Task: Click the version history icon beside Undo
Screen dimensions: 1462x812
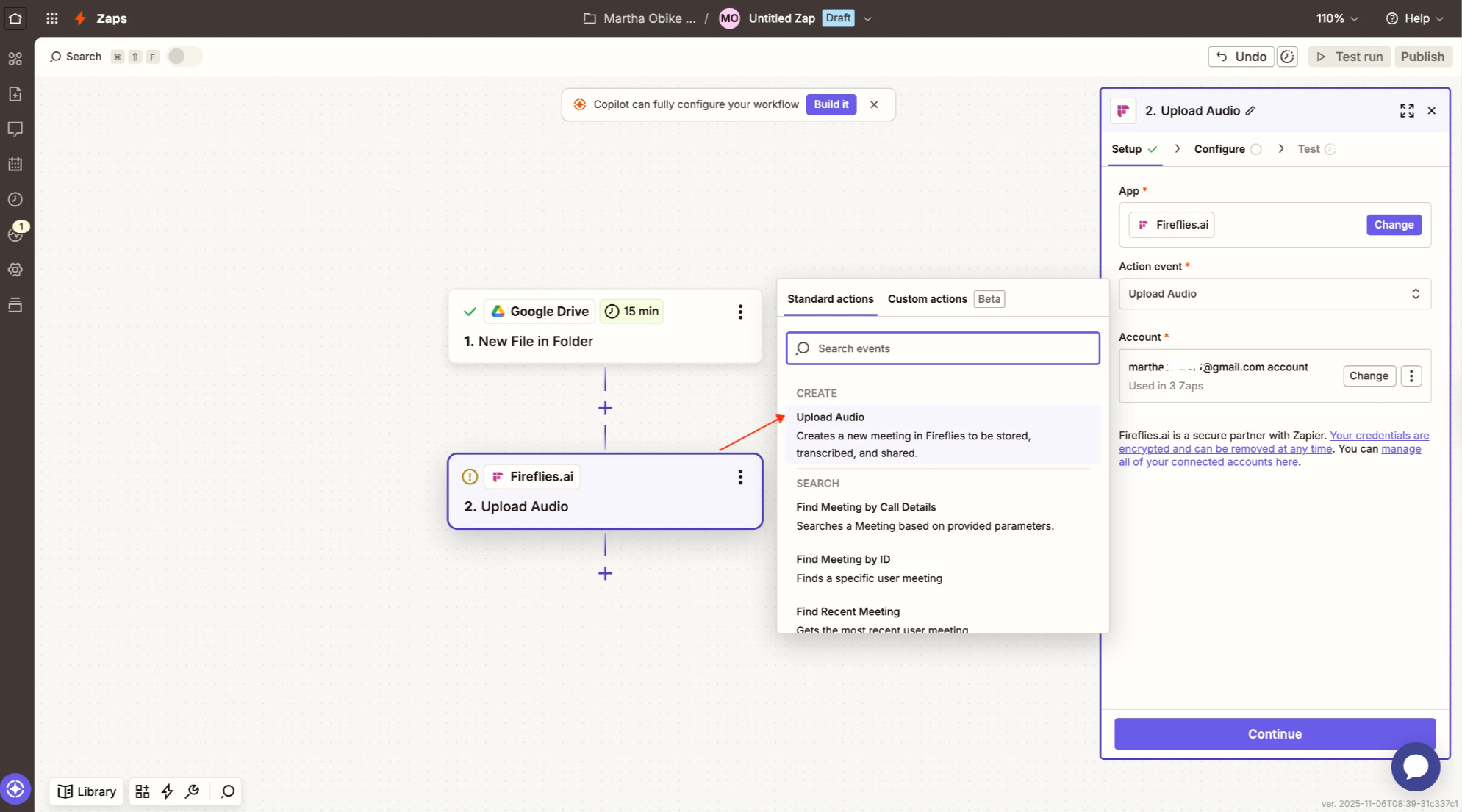Action: pos(1287,57)
